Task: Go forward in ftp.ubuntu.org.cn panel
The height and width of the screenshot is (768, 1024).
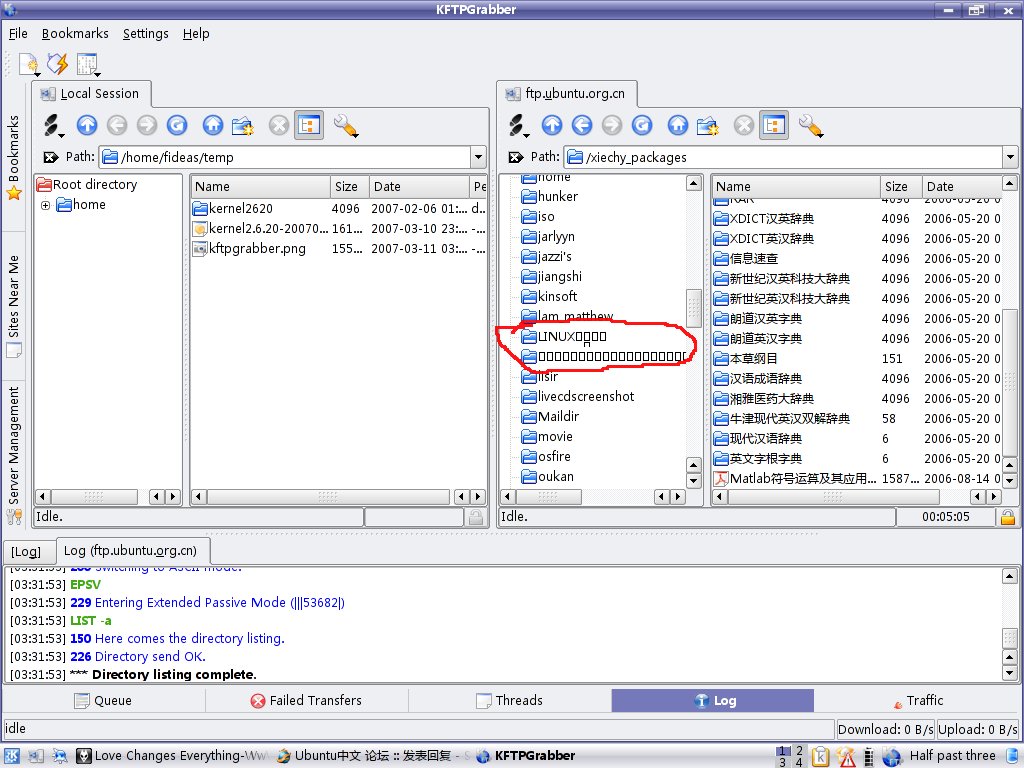Action: tap(612, 125)
